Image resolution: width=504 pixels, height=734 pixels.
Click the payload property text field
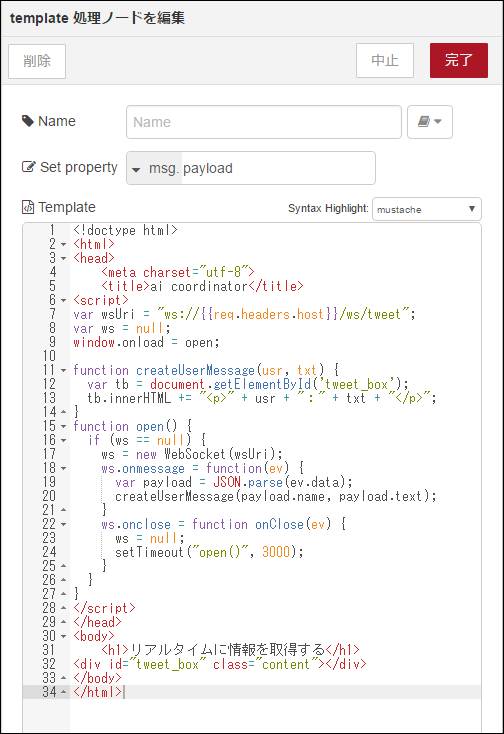click(278, 168)
